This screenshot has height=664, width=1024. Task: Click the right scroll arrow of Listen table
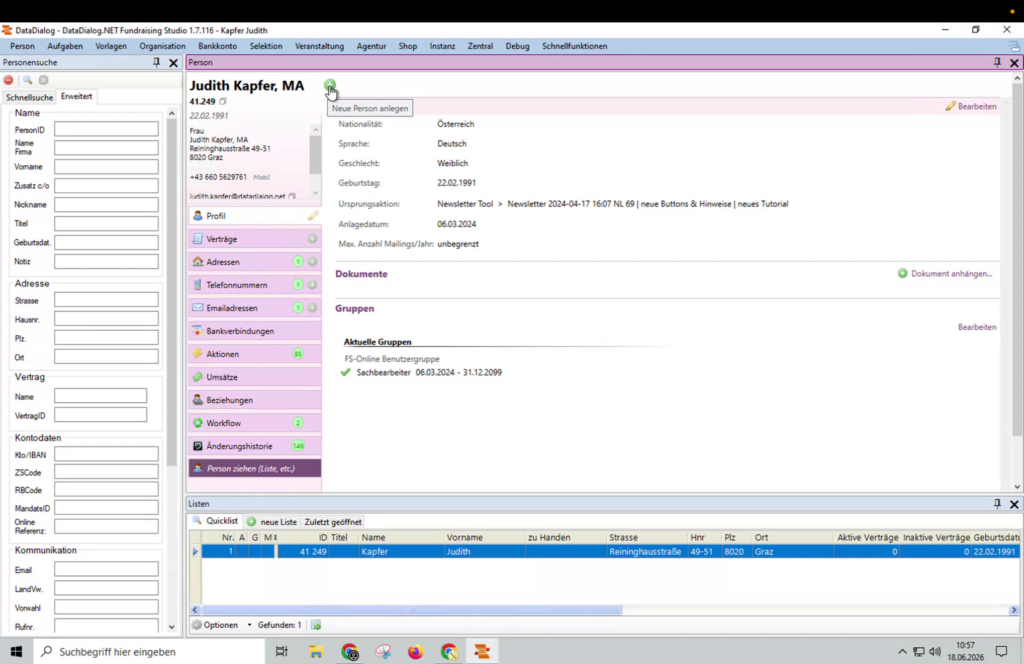pyautogui.click(x=1014, y=610)
